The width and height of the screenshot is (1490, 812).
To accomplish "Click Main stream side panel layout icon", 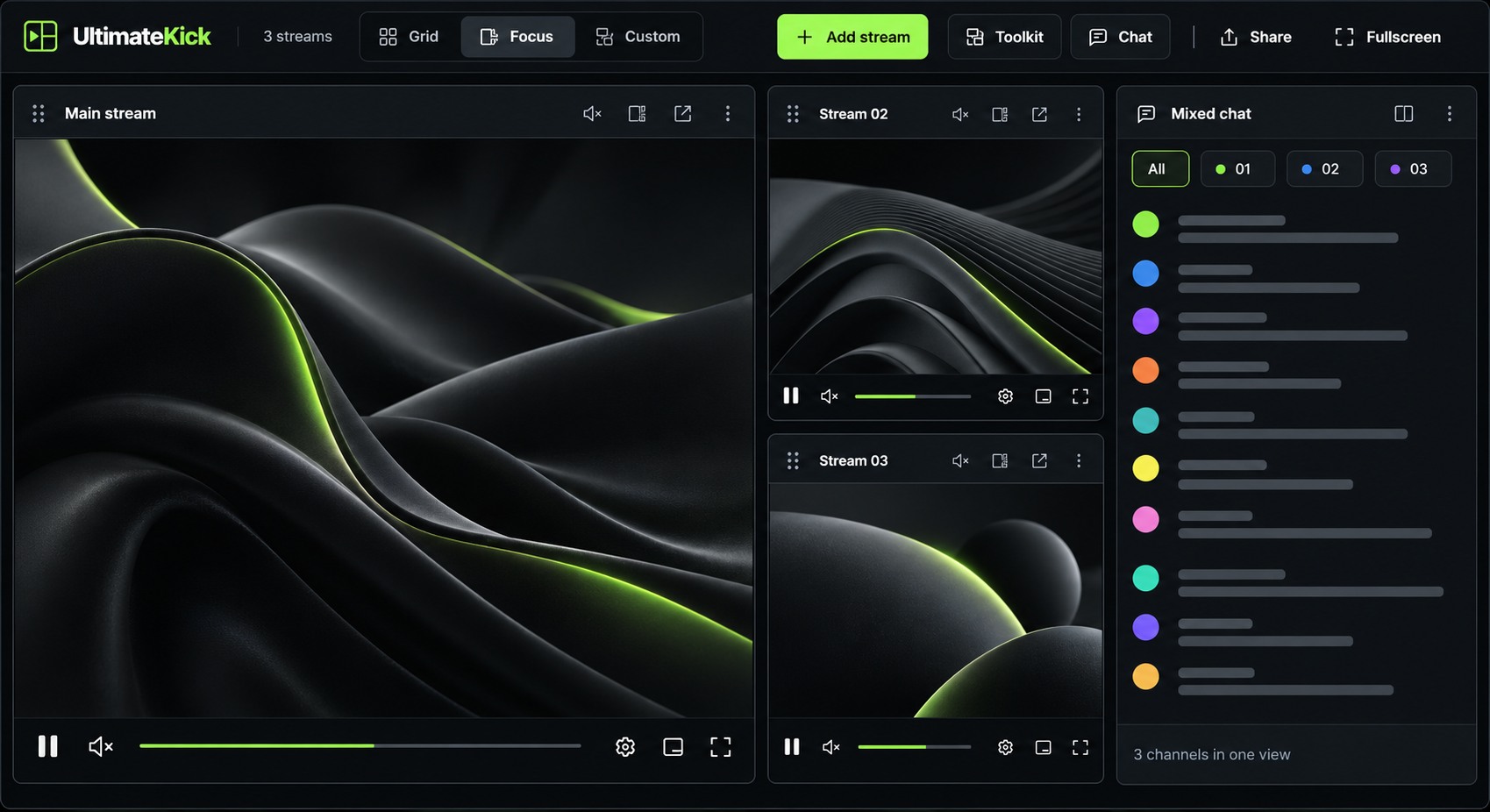I will [638, 113].
